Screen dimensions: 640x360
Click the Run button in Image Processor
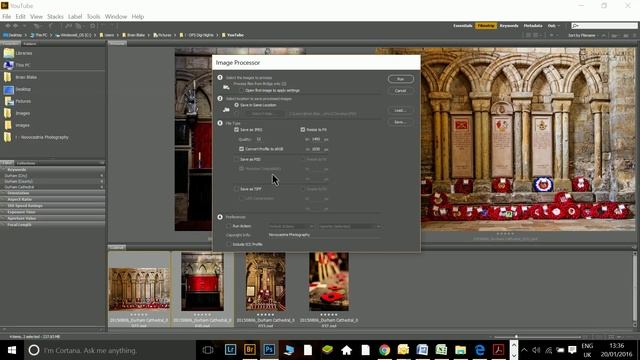[x=400, y=79]
